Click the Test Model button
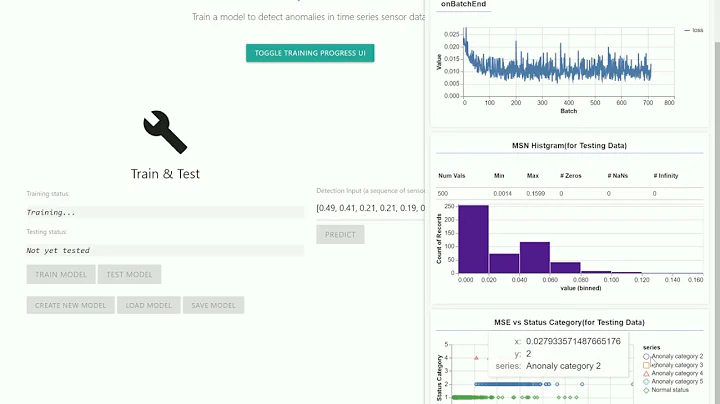The width and height of the screenshot is (720, 404). 129,275
